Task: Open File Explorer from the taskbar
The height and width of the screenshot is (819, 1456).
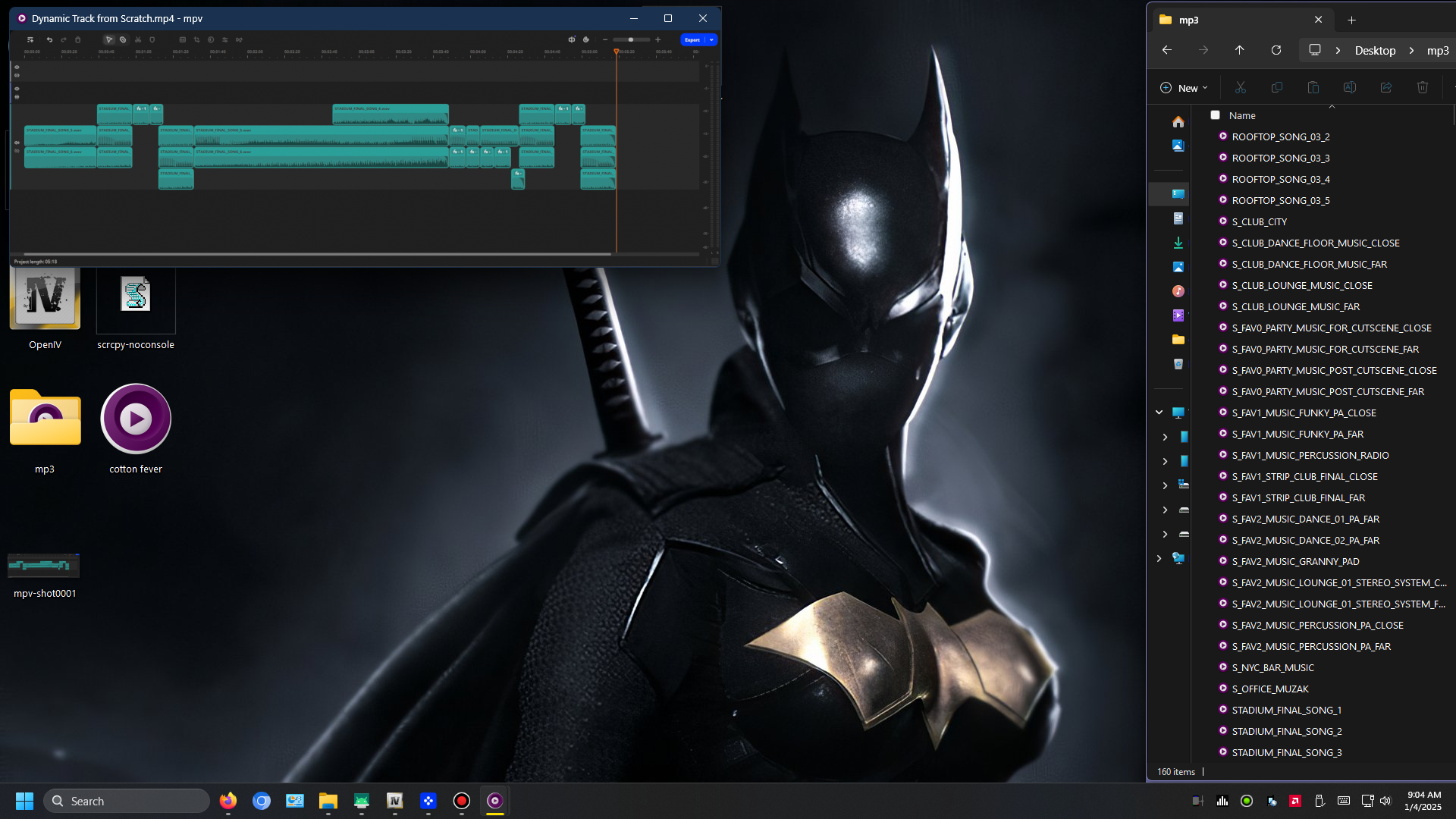Action: point(328,801)
